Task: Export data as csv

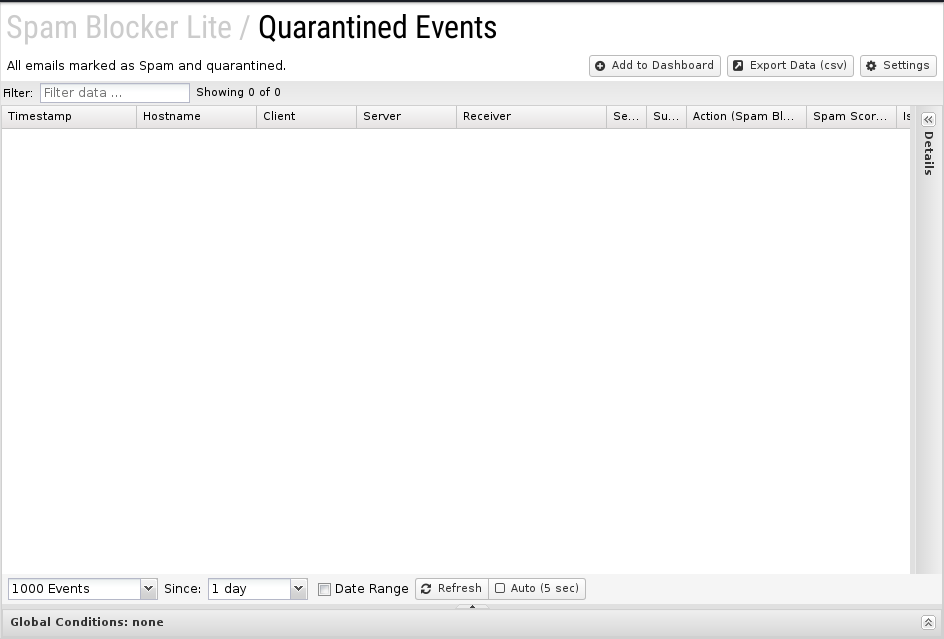Action: [x=790, y=66]
